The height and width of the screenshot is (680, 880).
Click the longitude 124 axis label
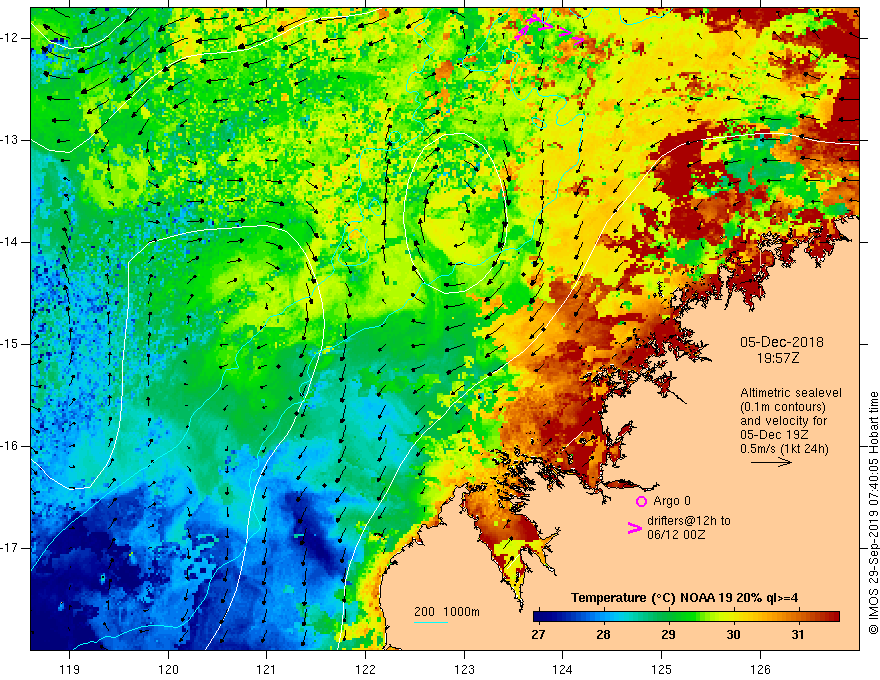tap(562, 669)
